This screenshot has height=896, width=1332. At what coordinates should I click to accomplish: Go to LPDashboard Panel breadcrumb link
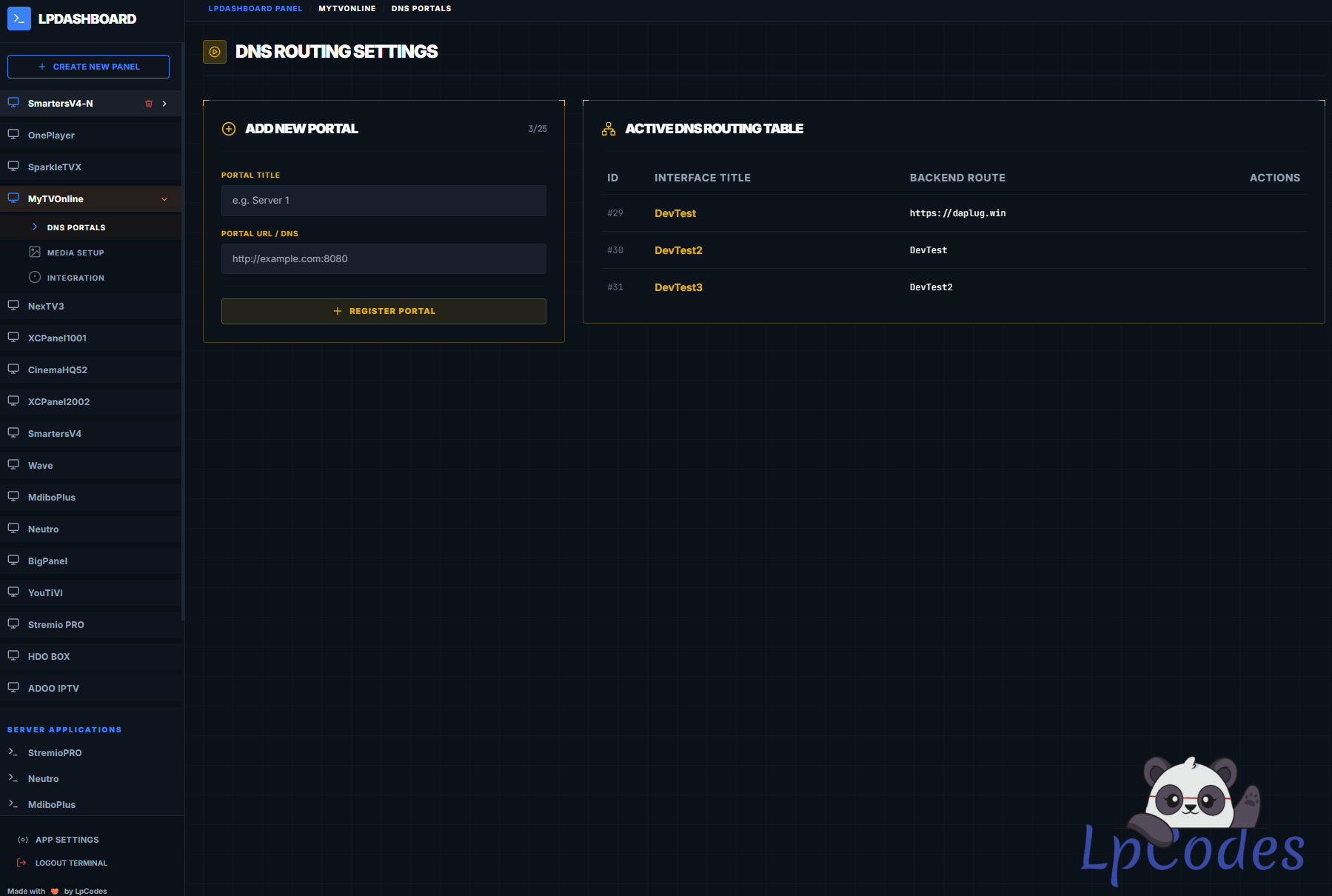(x=255, y=9)
